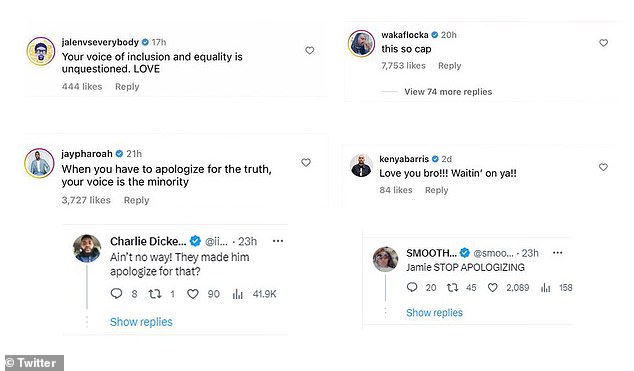634x371 pixels.
Task: Expand View 74 more replies
Action: coord(448,92)
